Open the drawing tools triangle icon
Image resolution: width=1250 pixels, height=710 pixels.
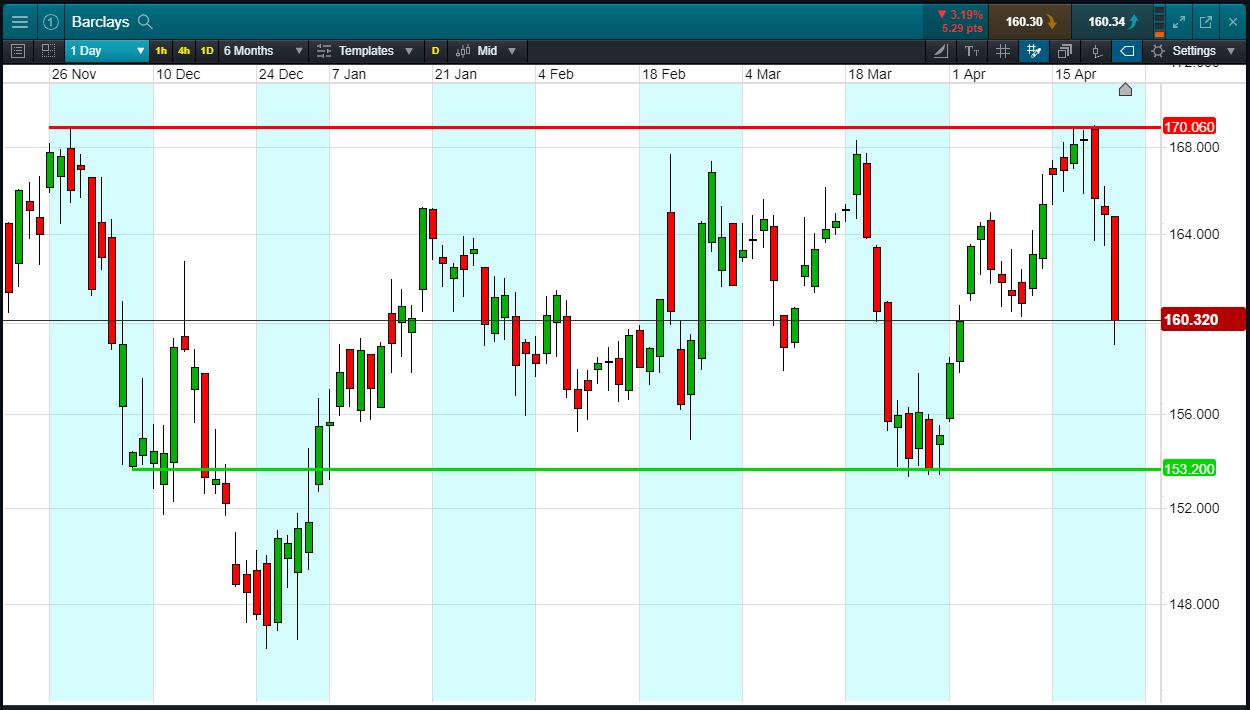click(941, 51)
